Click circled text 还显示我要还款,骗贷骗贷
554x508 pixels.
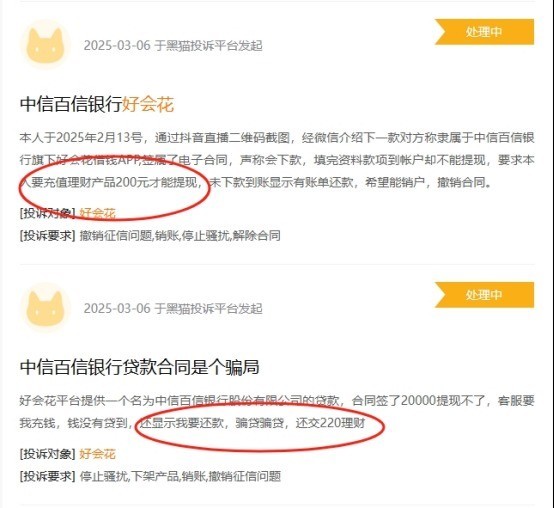pyautogui.click(x=211, y=423)
